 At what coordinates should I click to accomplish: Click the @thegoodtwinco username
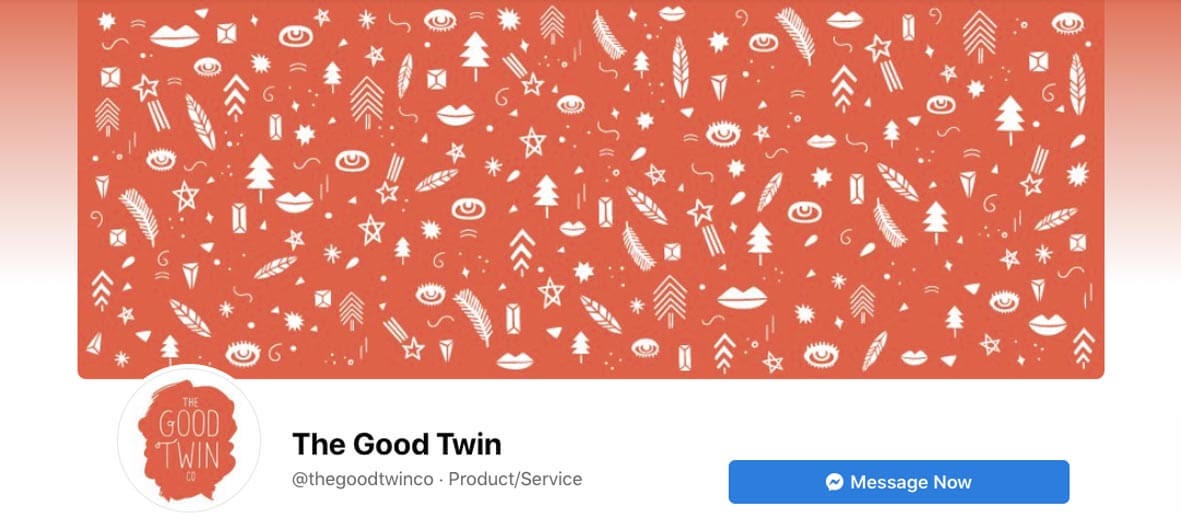[x=362, y=479]
